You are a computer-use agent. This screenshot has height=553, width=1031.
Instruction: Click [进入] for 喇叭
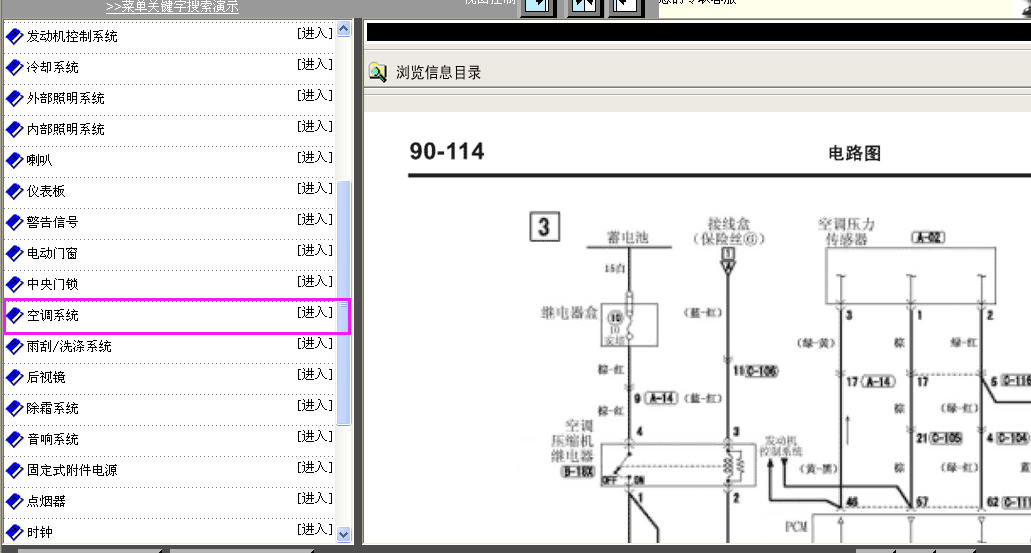[x=315, y=156]
